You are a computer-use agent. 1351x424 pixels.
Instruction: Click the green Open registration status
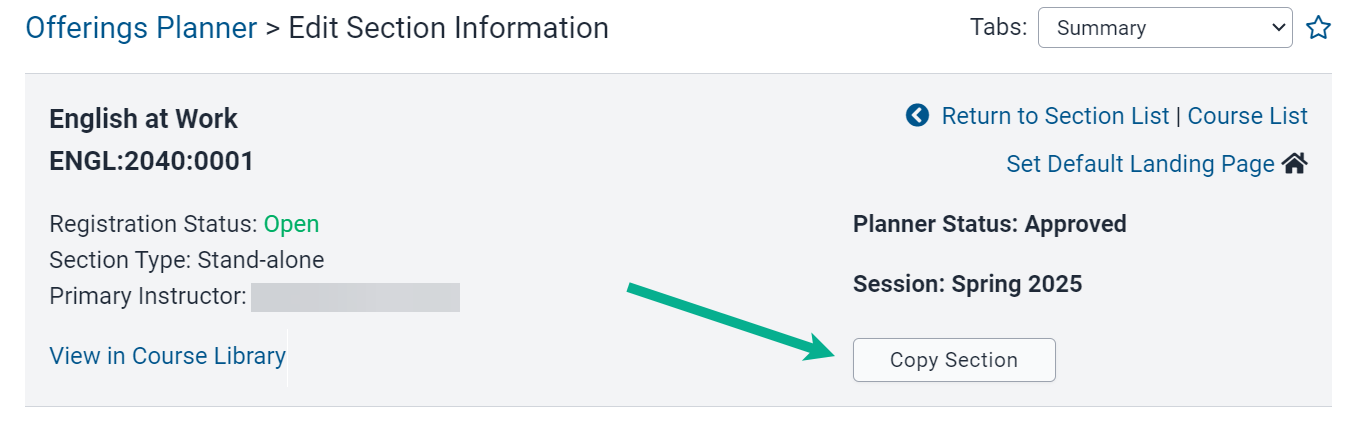click(x=291, y=224)
